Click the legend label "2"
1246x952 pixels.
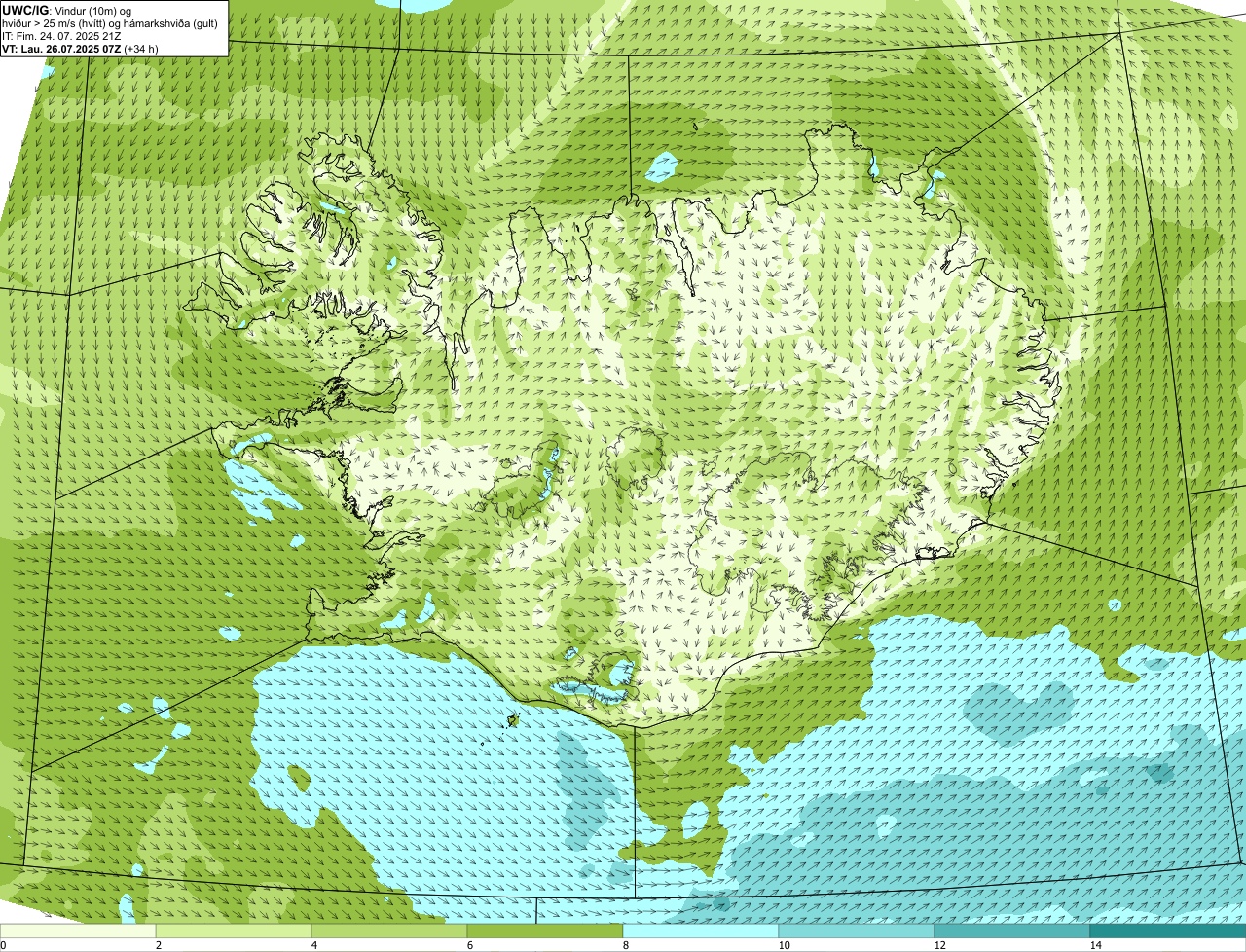pyautogui.click(x=158, y=945)
